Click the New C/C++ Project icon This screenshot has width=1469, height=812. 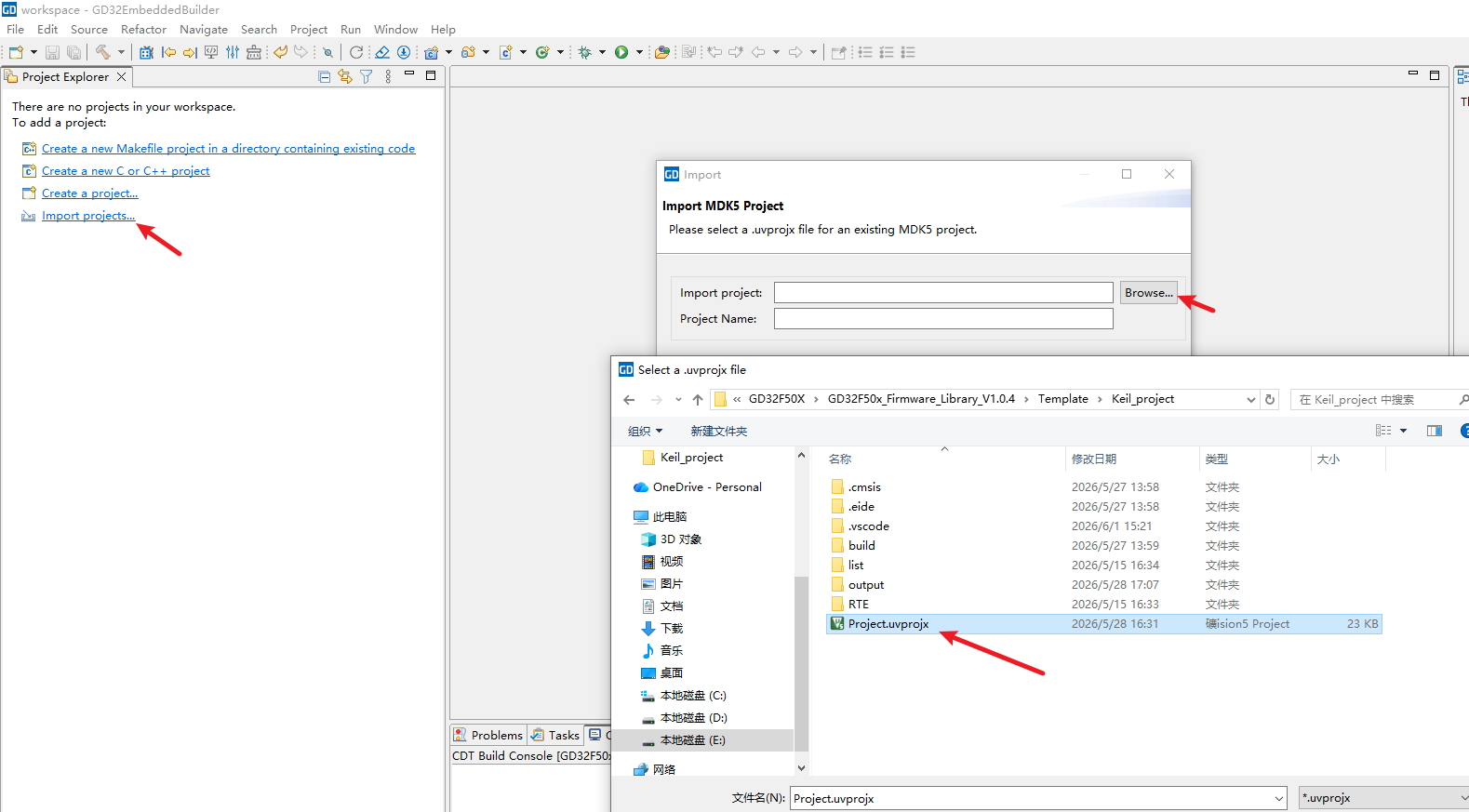(x=432, y=52)
